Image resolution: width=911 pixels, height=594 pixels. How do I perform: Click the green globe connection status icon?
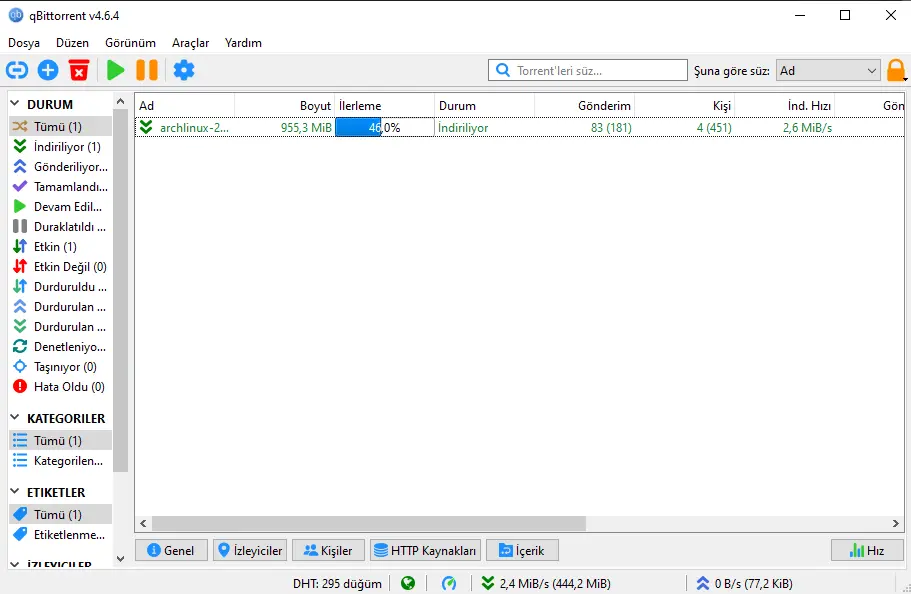tap(408, 583)
